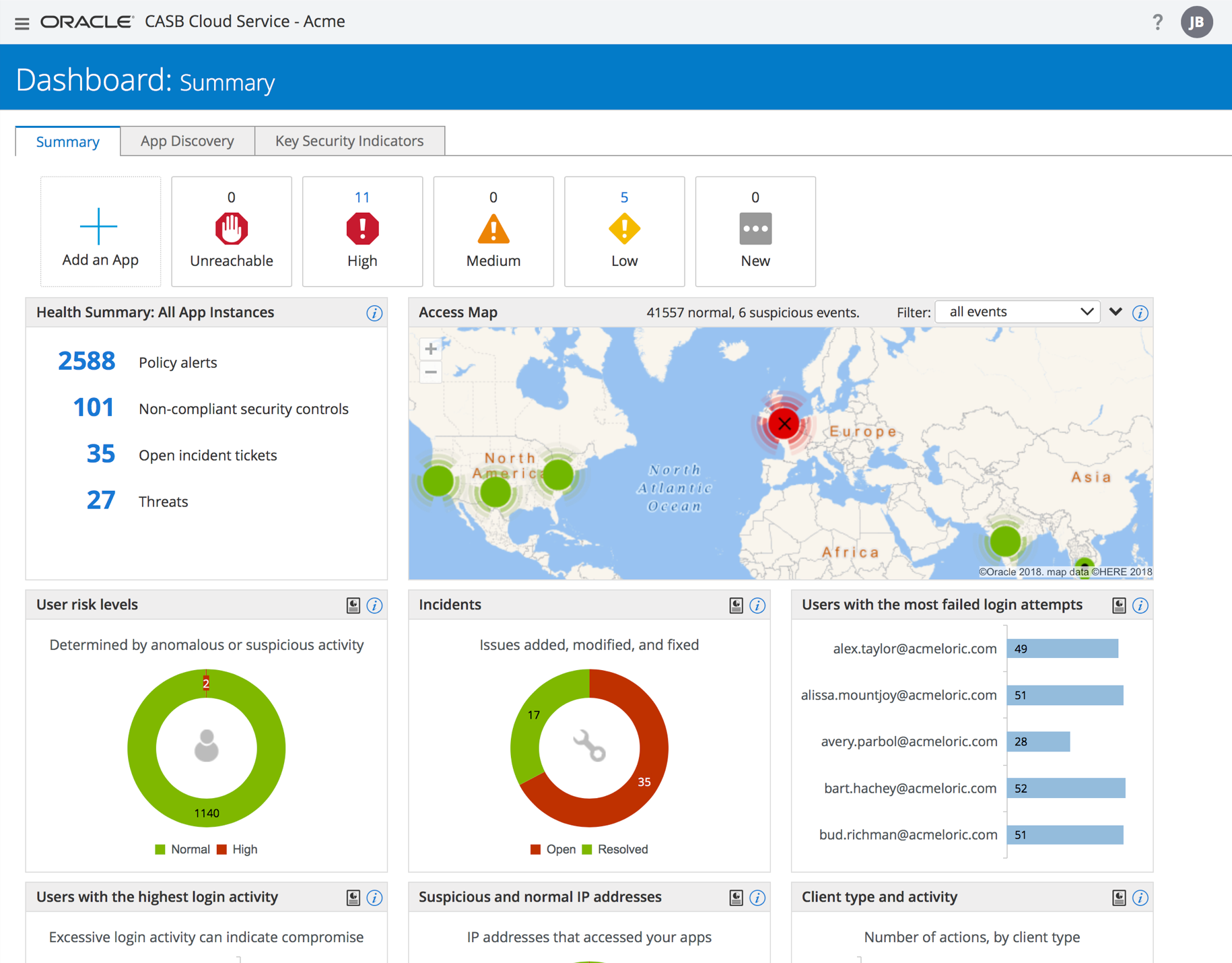
Task: Click the 11 count above High
Action: click(362, 197)
